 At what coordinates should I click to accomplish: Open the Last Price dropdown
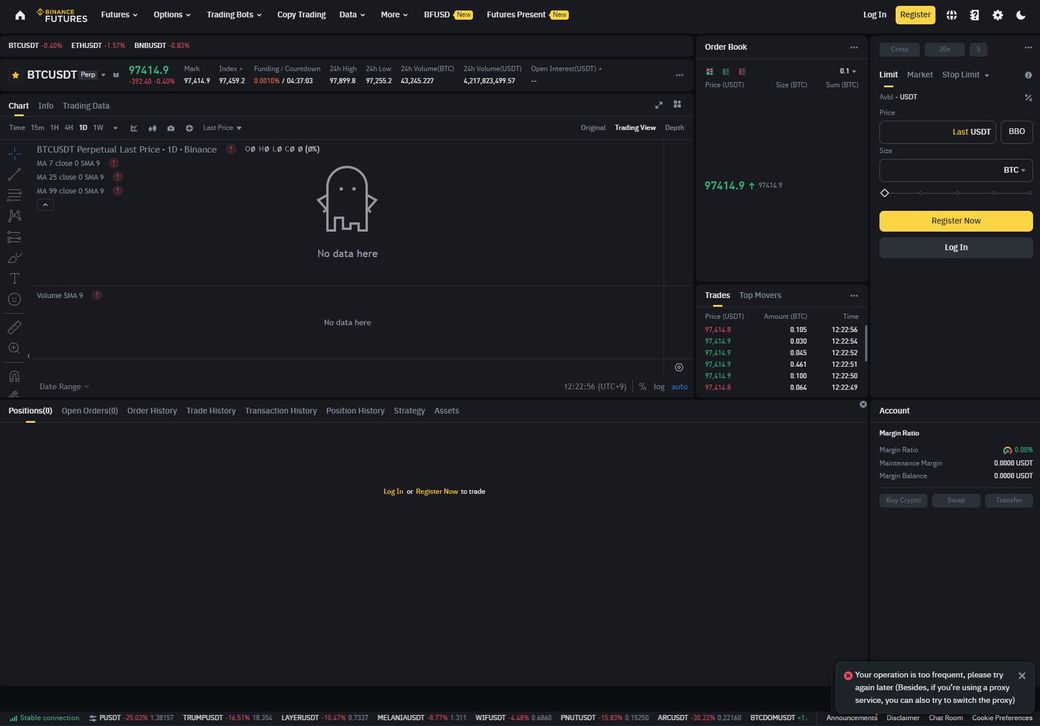tap(222, 128)
